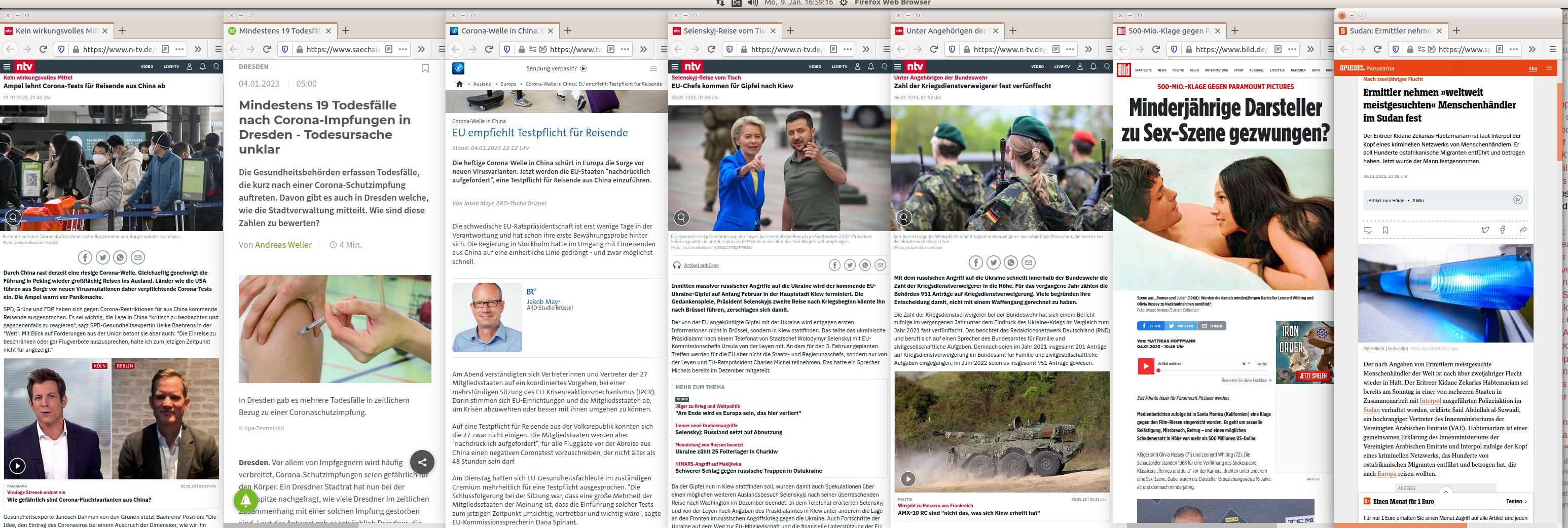Viewport: 1568px width, 528px height.
Task: Share ntv Bundeswehr article on Twitter
Action: point(994,262)
